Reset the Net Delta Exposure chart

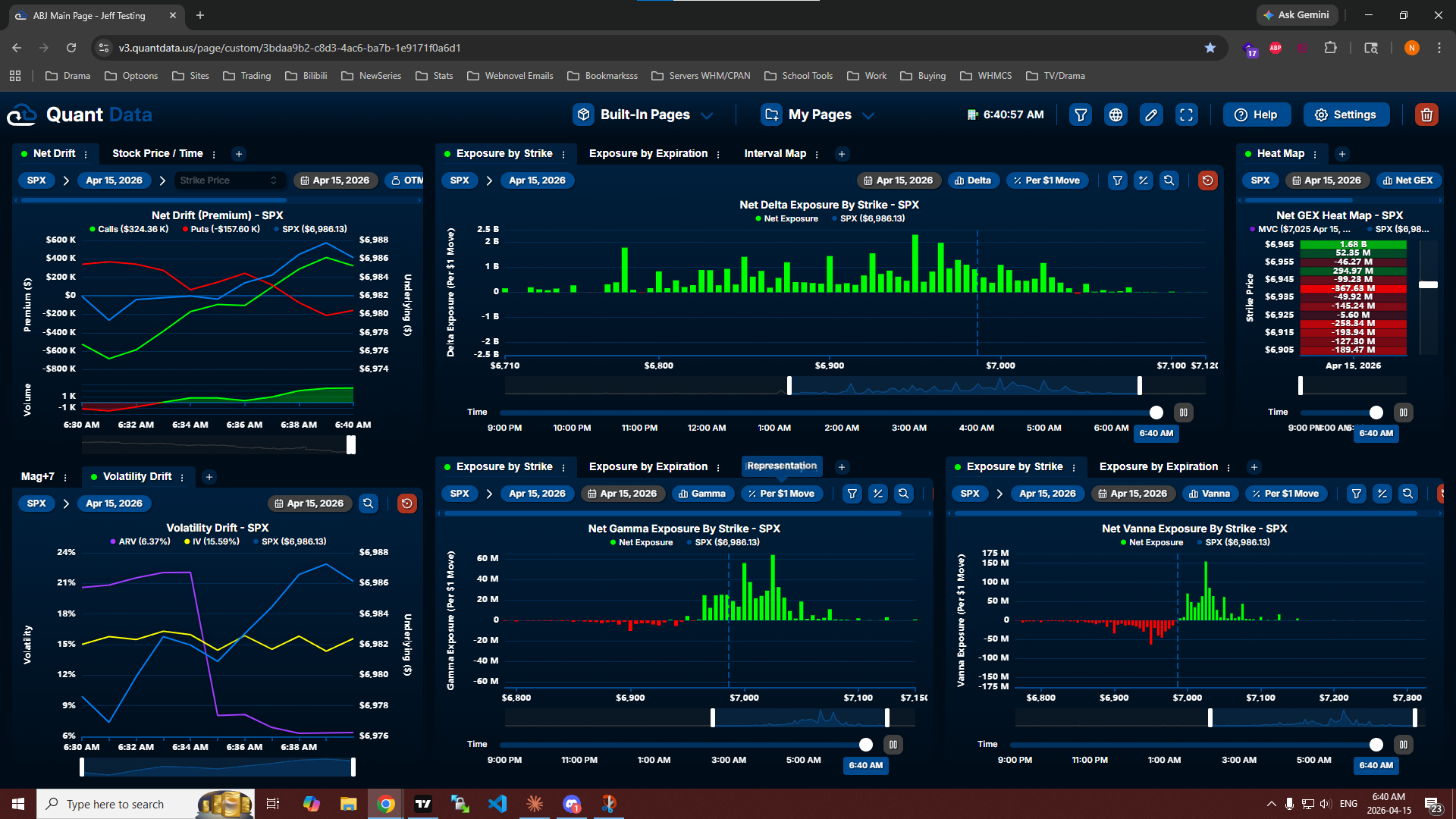pyautogui.click(x=1207, y=180)
